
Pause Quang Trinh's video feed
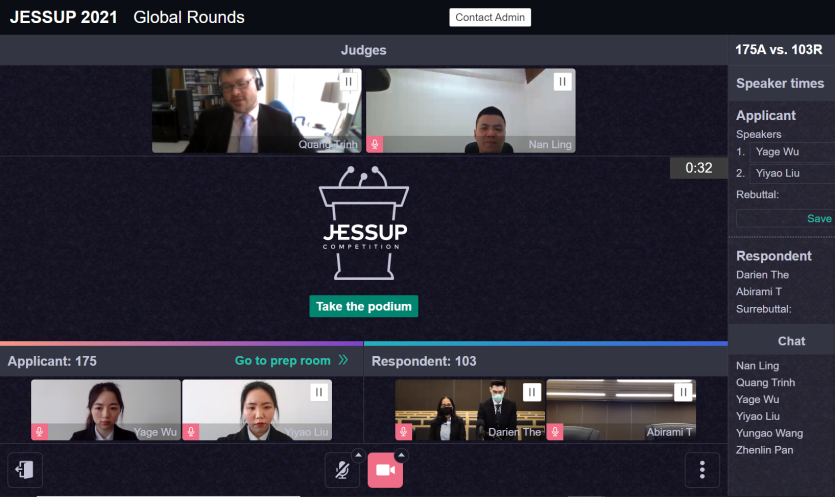348,82
